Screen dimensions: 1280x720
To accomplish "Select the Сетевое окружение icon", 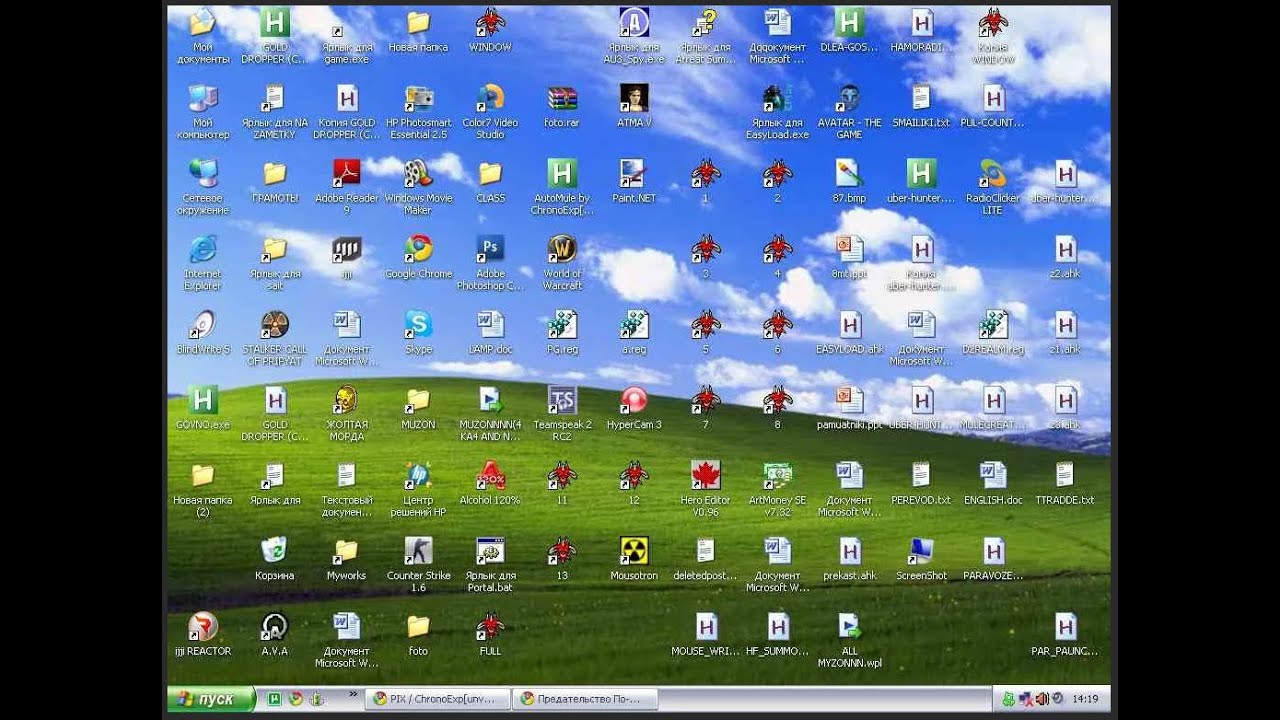I will [x=203, y=187].
